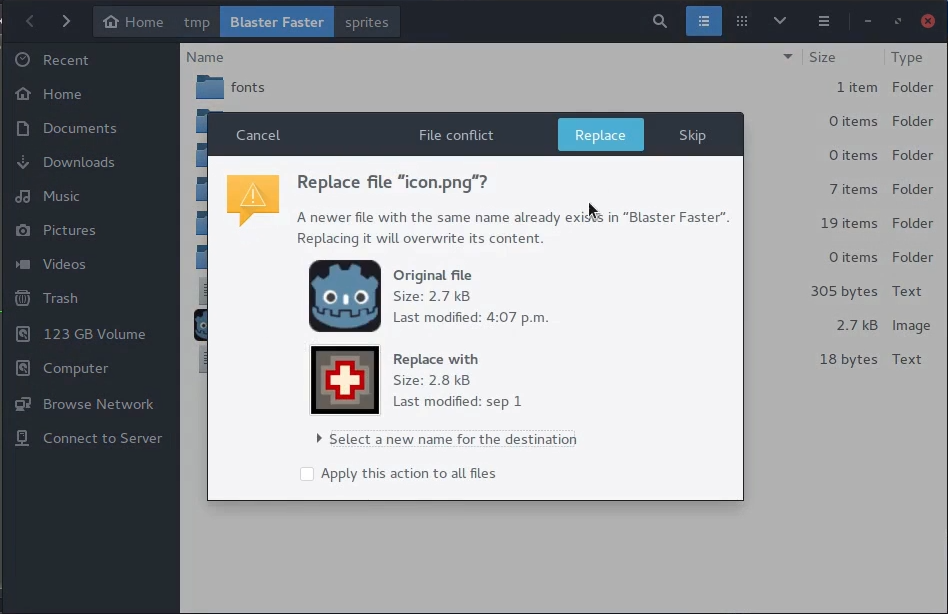Image resolution: width=948 pixels, height=614 pixels.
Task: Click the Blaster Faster breadcrumb
Action: (x=277, y=22)
